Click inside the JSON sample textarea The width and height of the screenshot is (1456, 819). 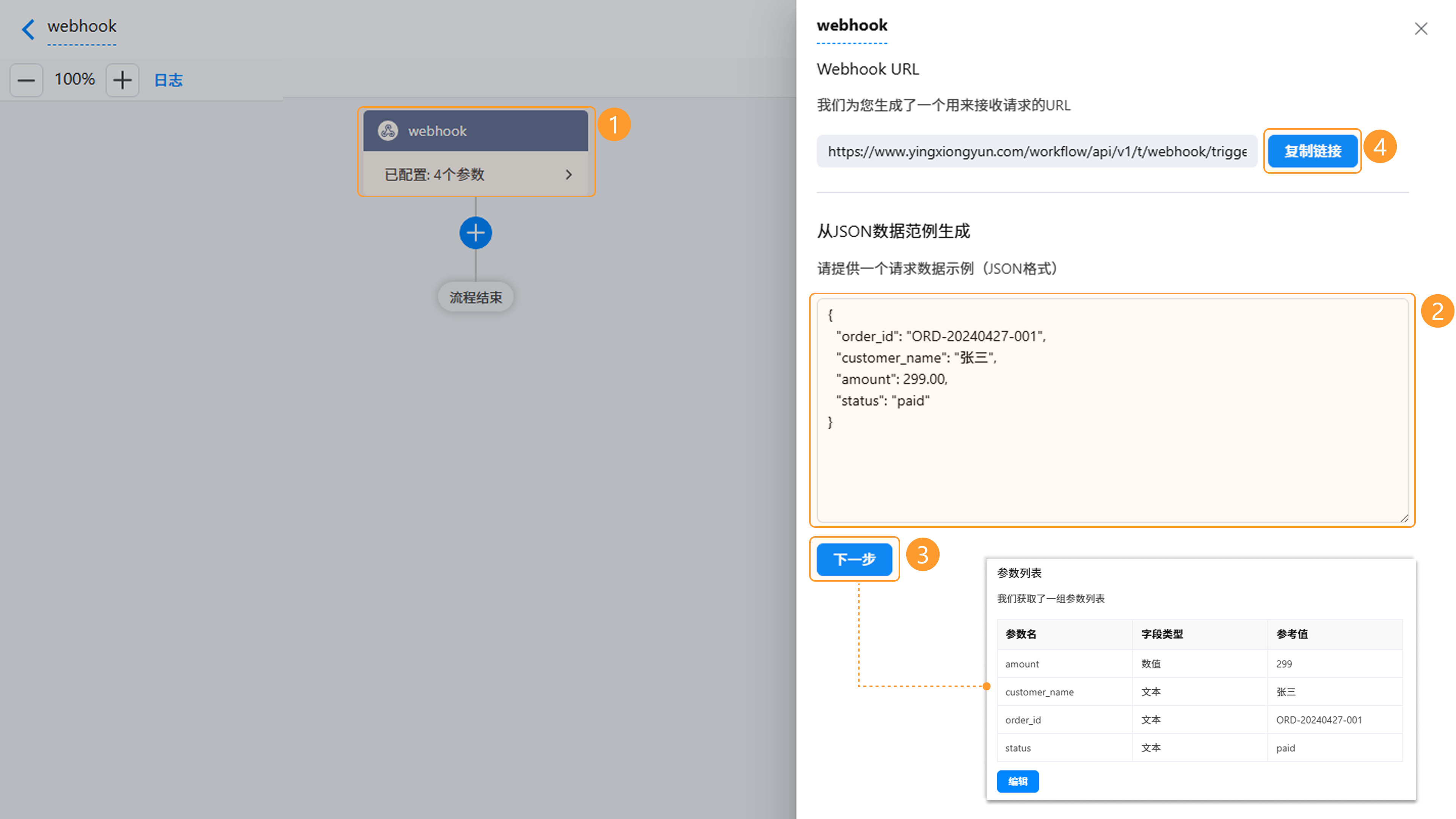pyautogui.click(x=1112, y=410)
